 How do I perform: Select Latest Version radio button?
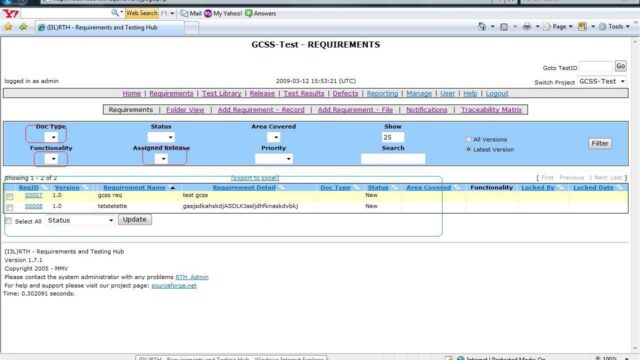coord(469,149)
